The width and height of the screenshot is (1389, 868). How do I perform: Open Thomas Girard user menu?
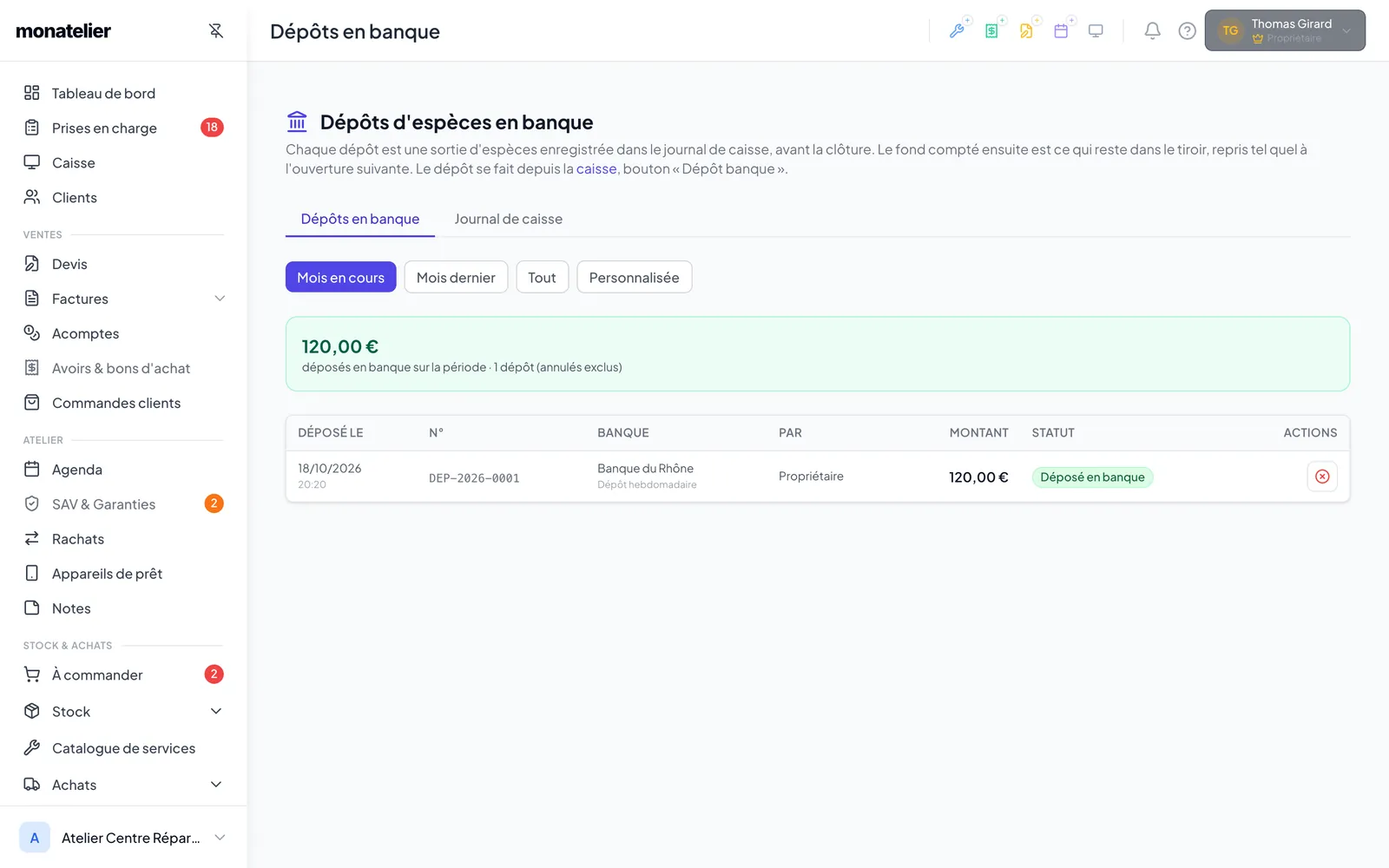tap(1285, 30)
